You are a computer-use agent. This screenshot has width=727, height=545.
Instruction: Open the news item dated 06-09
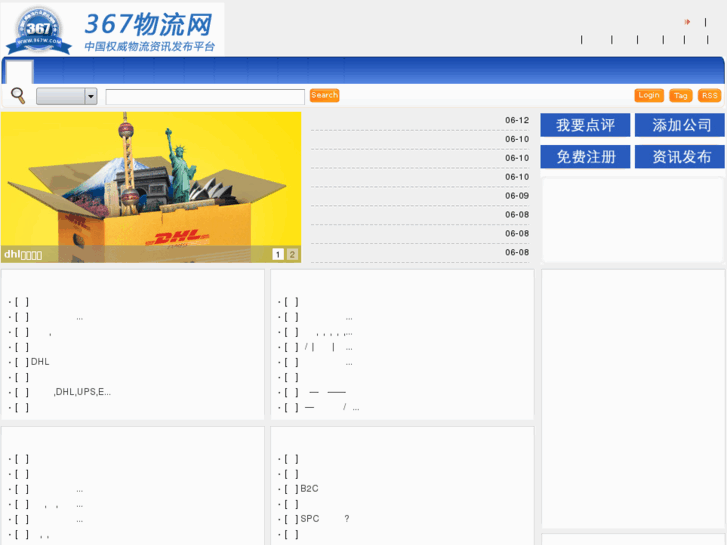pyautogui.click(x=420, y=196)
